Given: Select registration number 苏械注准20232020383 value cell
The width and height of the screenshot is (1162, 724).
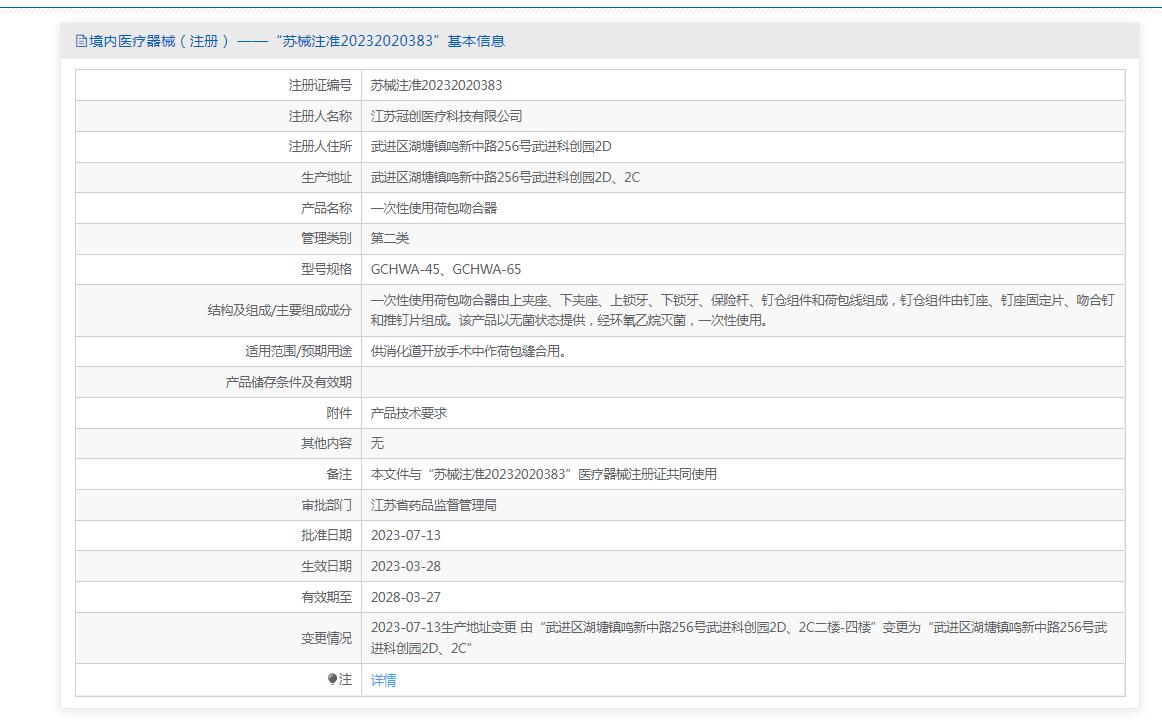Looking at the screenshot, I should tap(436, 85).
